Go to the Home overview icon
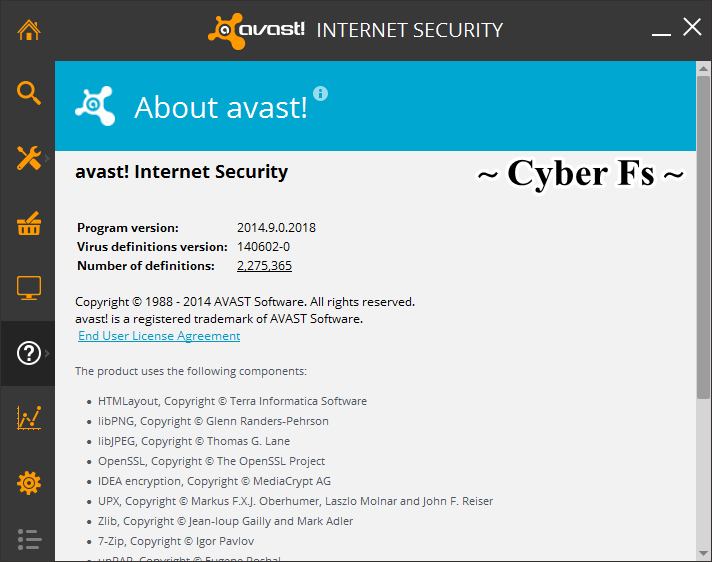The image size is (712, 562). point(28,29)
